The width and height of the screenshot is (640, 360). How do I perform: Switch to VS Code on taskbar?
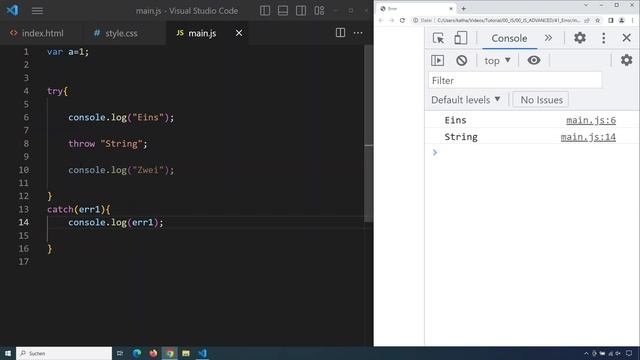[x=202, y=353]
